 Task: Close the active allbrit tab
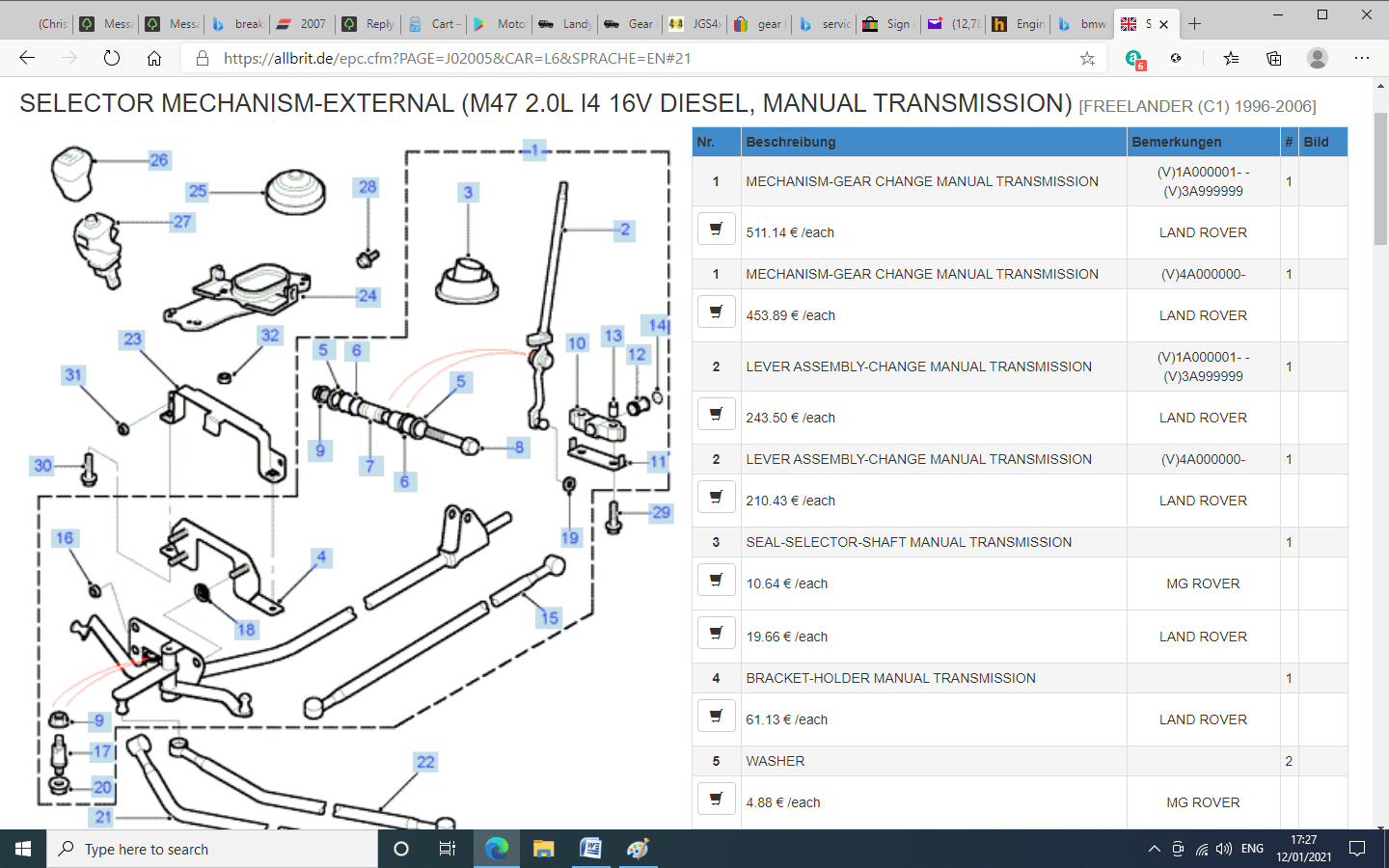1163,24
